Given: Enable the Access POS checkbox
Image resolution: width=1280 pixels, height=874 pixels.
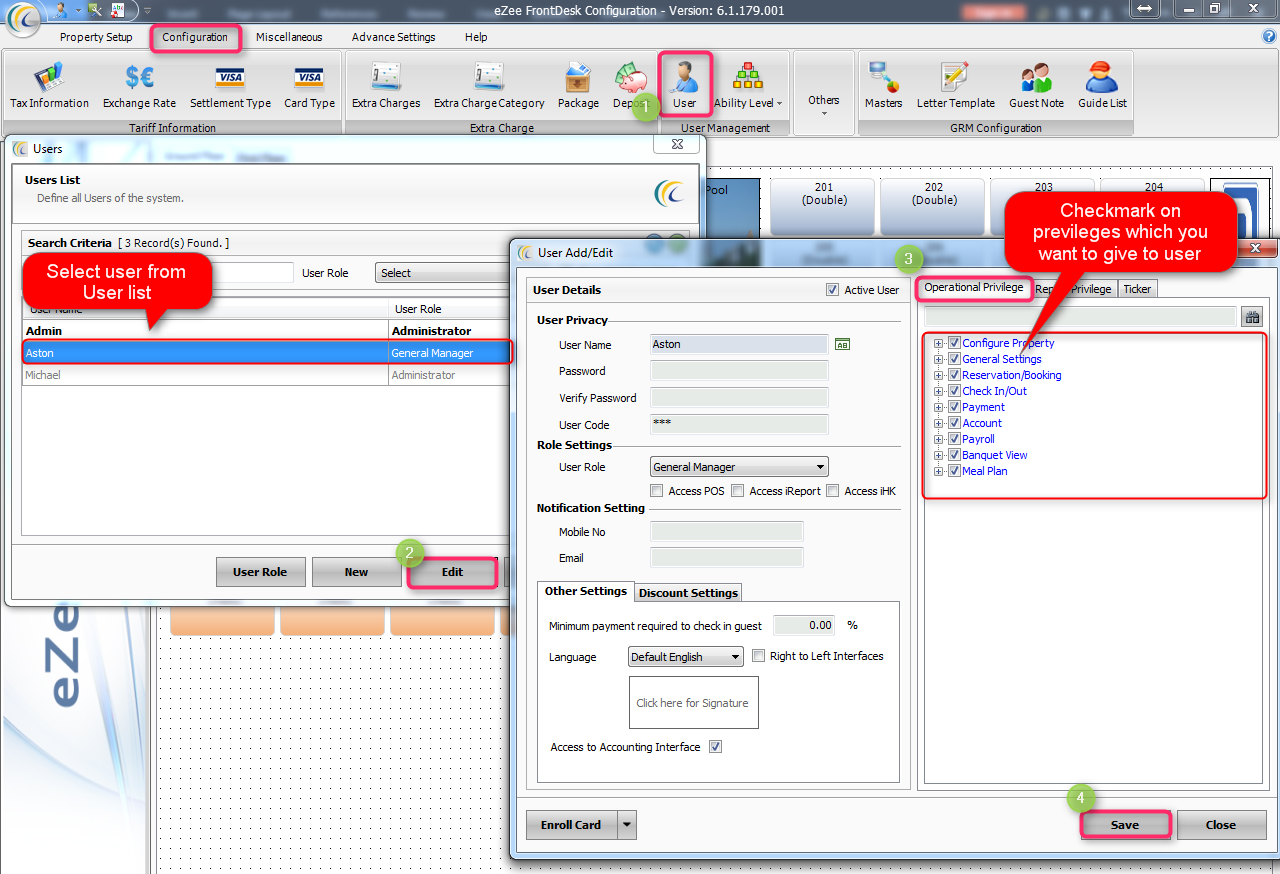Looking at the screenshot, I should pos(656,491).
